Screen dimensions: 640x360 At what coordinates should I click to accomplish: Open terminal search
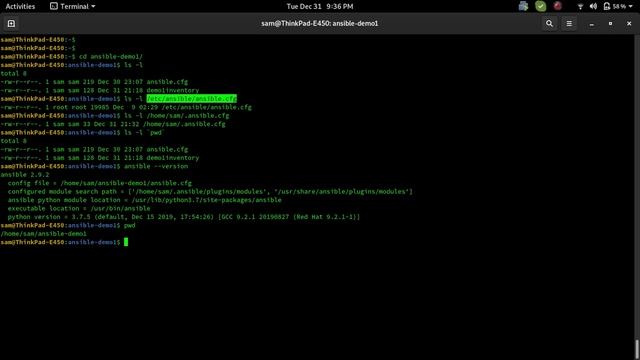[549, 24]
